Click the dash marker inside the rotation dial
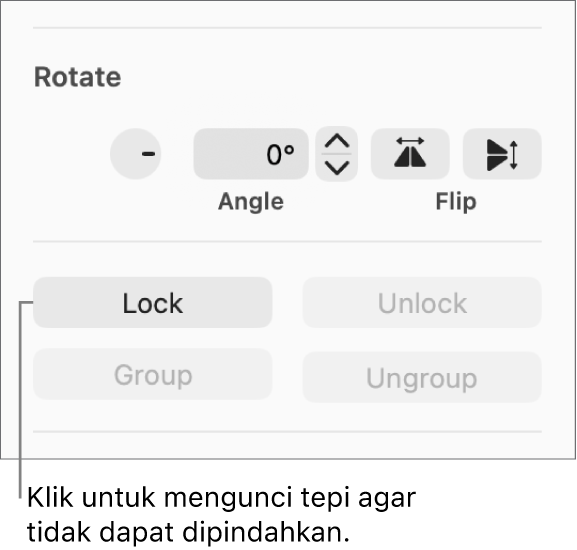Screen dimensions: 577x550 tap(148, 153)
